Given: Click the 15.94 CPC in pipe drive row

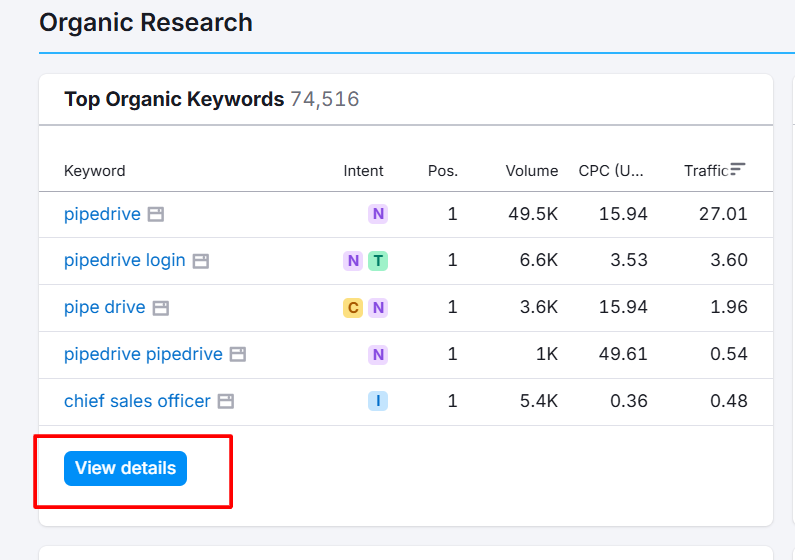Looking at the screenshot, I should [623, 307].
